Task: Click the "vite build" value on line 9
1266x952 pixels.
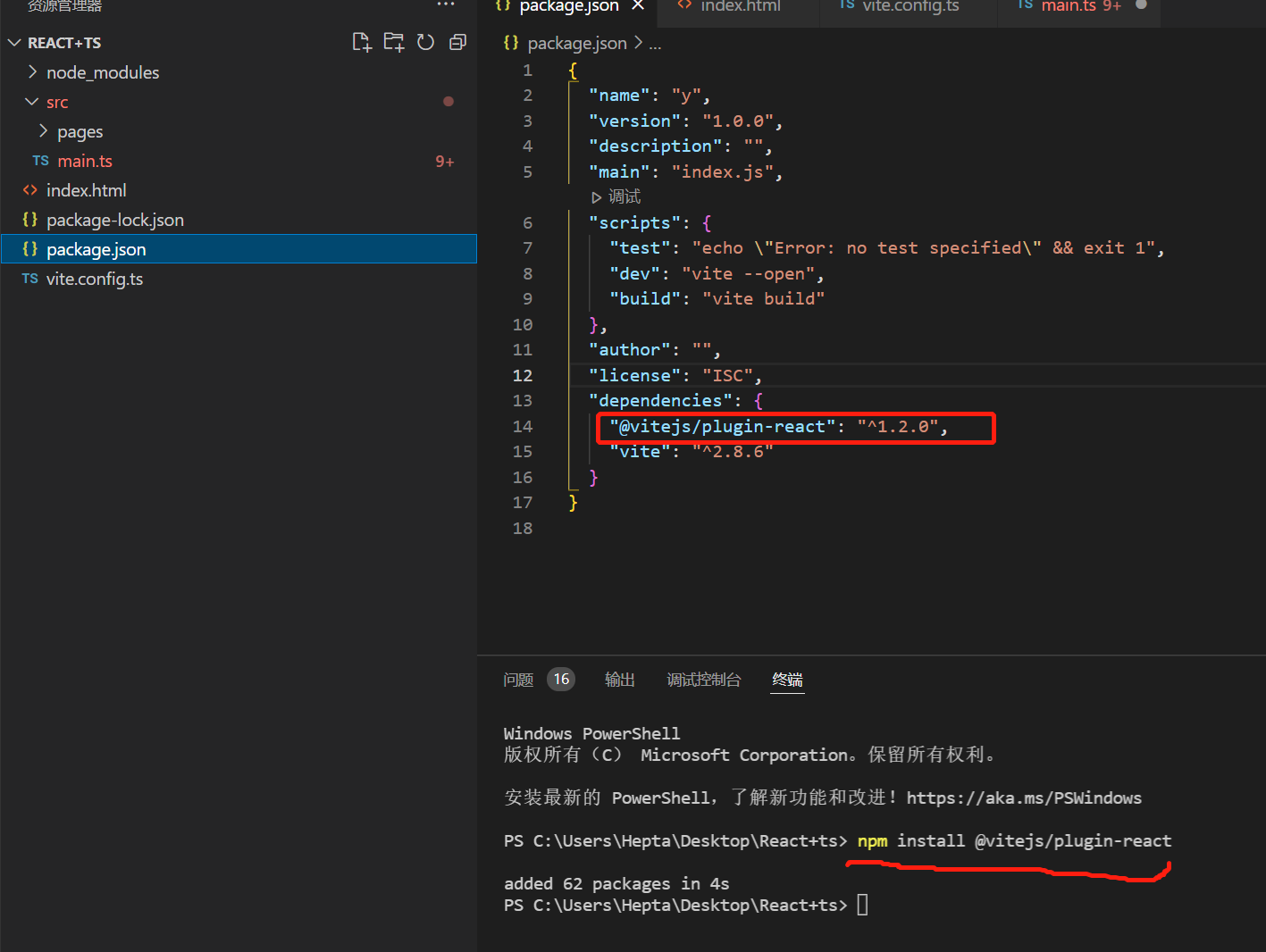Action: pos(763,298)
